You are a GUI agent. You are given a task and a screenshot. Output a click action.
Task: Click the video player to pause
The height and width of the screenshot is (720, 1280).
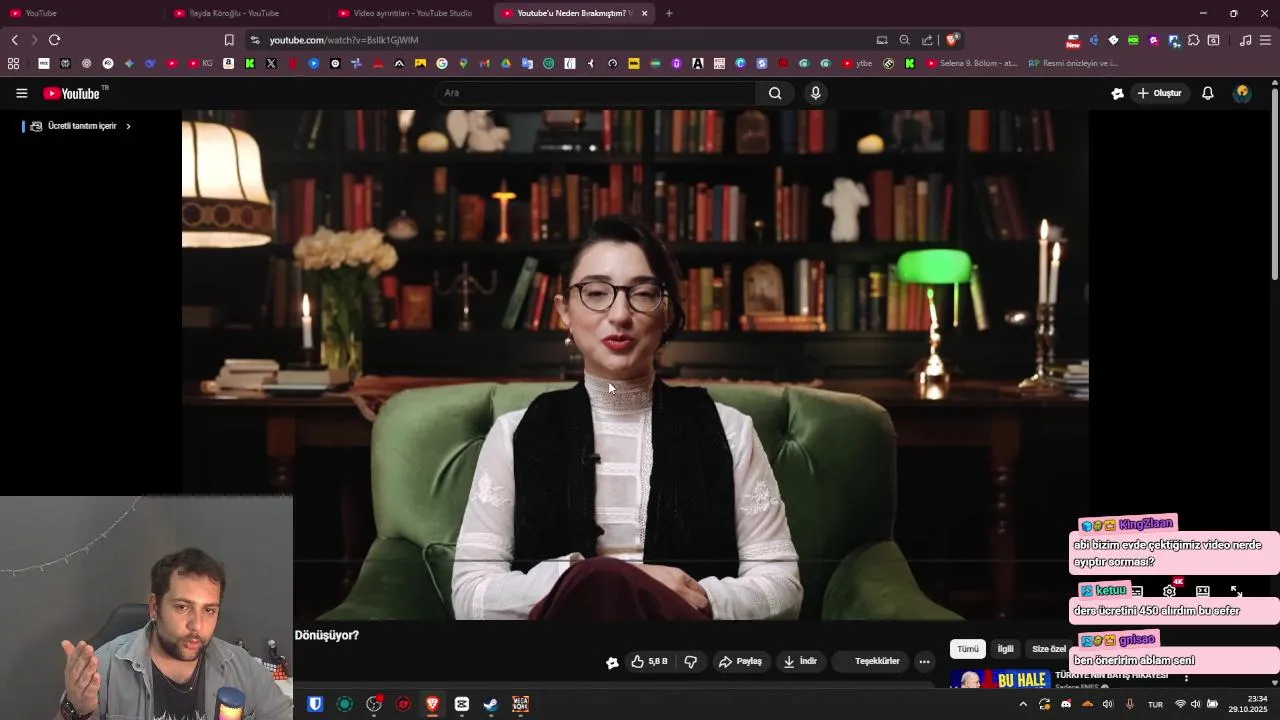tap(635, 365)
